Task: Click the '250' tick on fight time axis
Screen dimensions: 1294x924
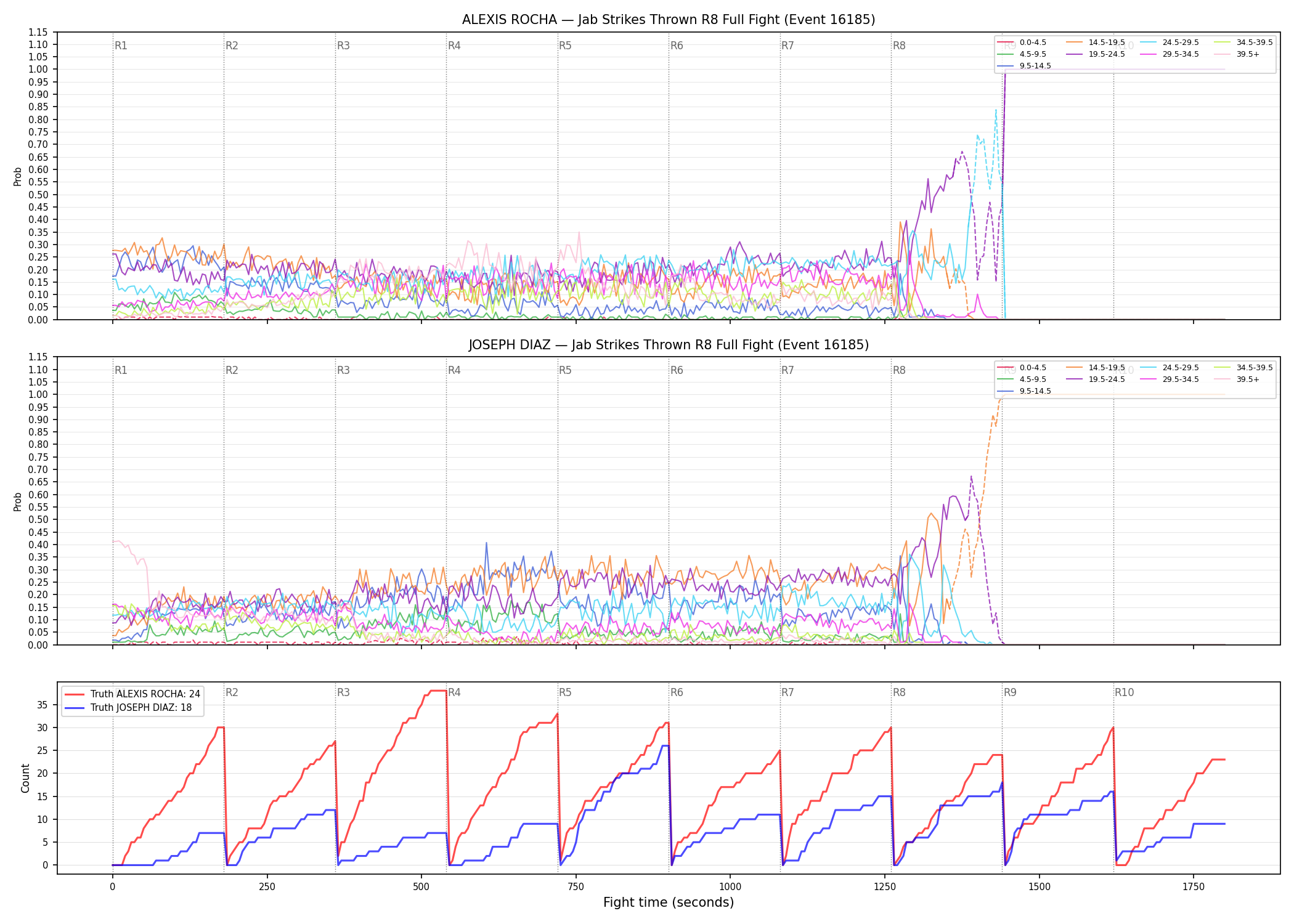Action: pyautogui.click(x=267, y=886)
